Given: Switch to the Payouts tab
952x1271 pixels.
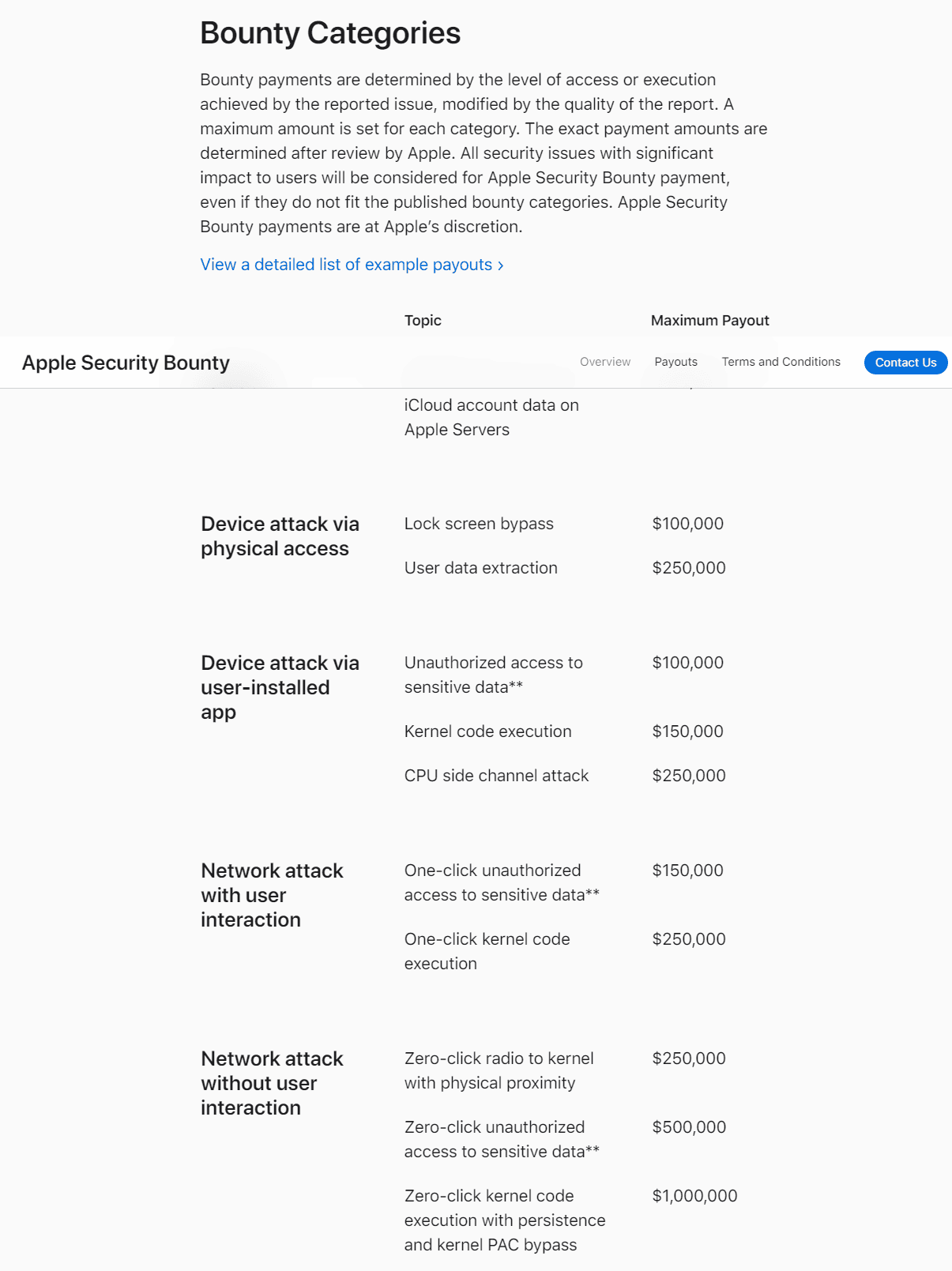Looking at the screenshot, I should click(675, 362).
